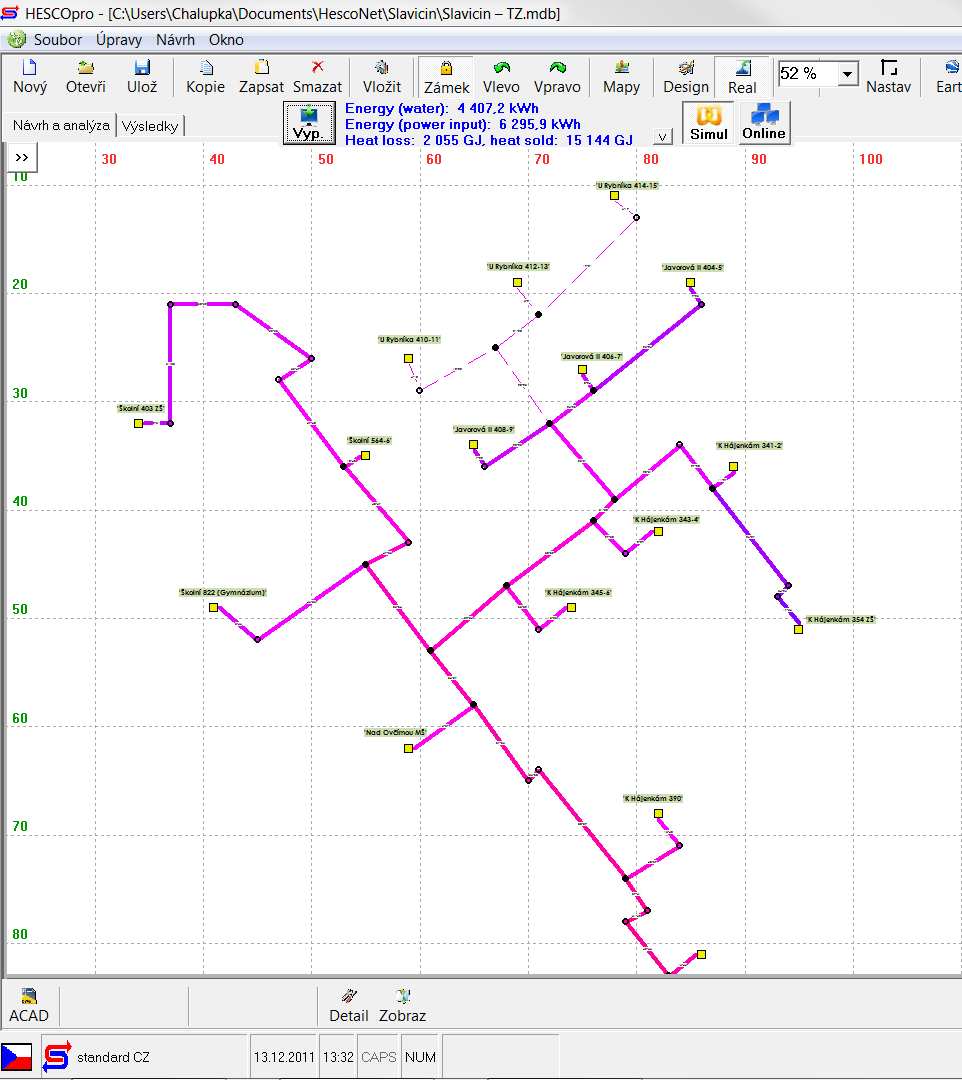Click the Online mode icon

click(x=764, y=123)
